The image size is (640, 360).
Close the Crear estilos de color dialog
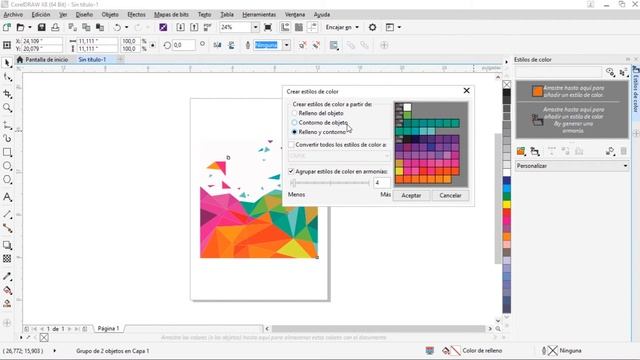pos(467,91)
